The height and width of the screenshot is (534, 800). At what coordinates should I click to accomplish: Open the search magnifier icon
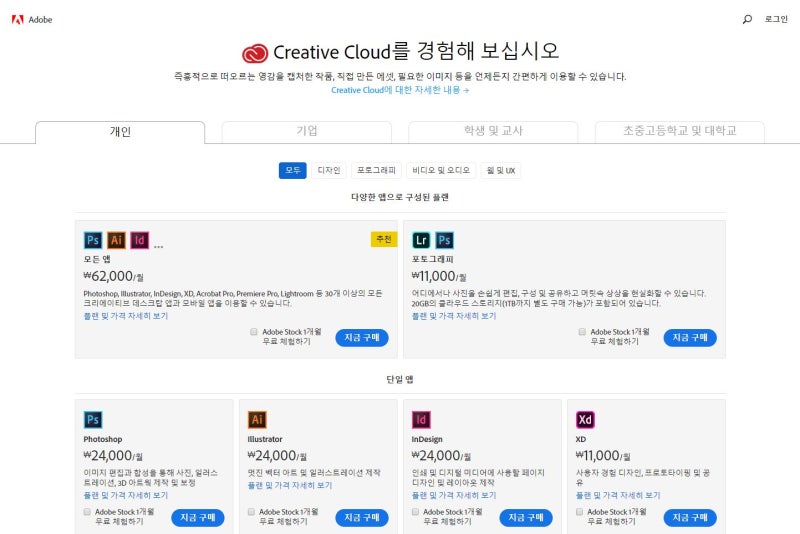pyautogui.click(x=747, y=19)
